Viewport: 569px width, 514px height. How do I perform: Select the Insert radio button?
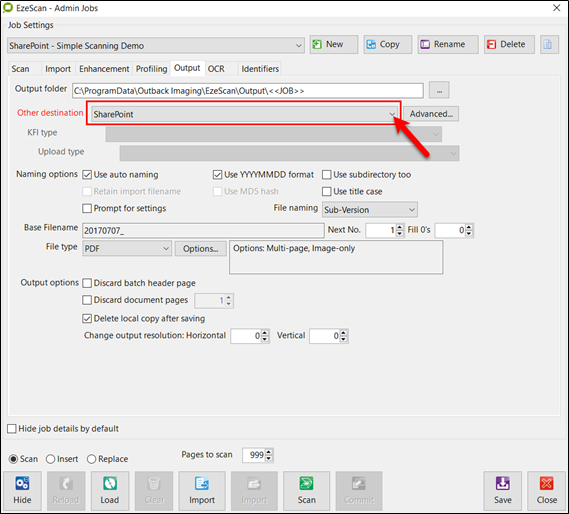(x=50, y=459)
